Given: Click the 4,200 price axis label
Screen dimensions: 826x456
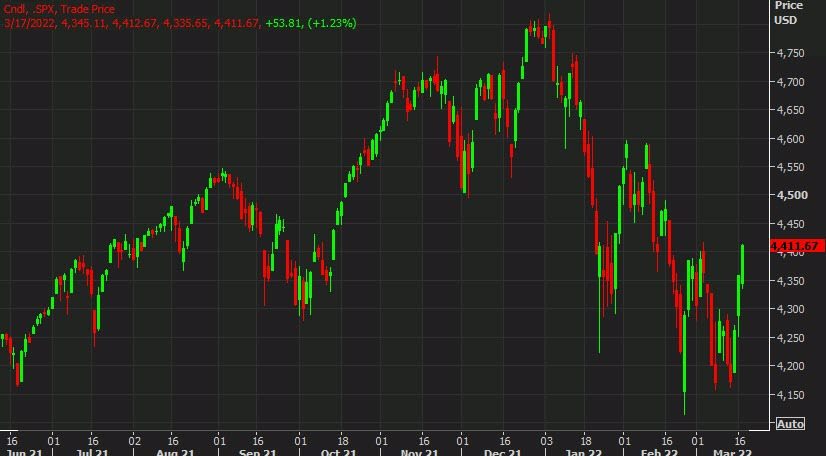Looking at the screenshot, I should click(790, 366).
